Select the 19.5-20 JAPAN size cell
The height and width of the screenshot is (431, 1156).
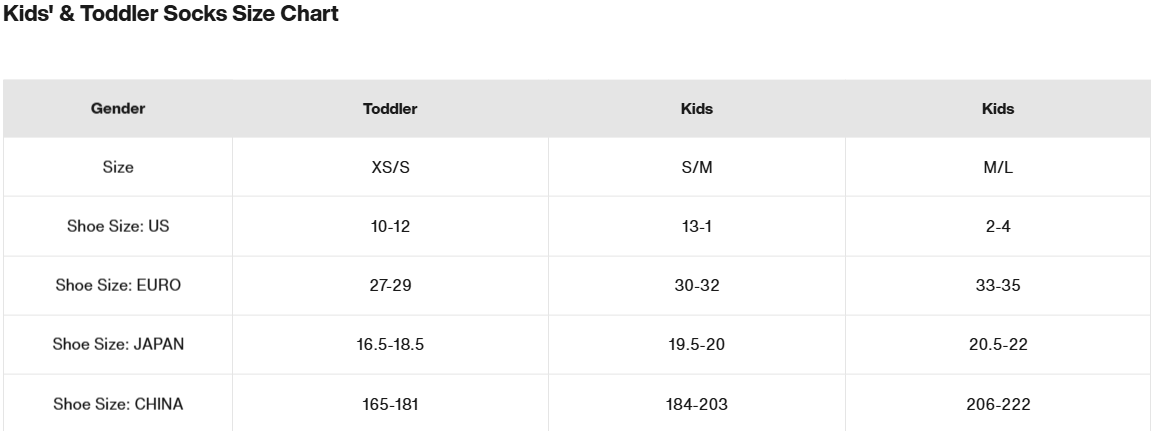point(697,344)
